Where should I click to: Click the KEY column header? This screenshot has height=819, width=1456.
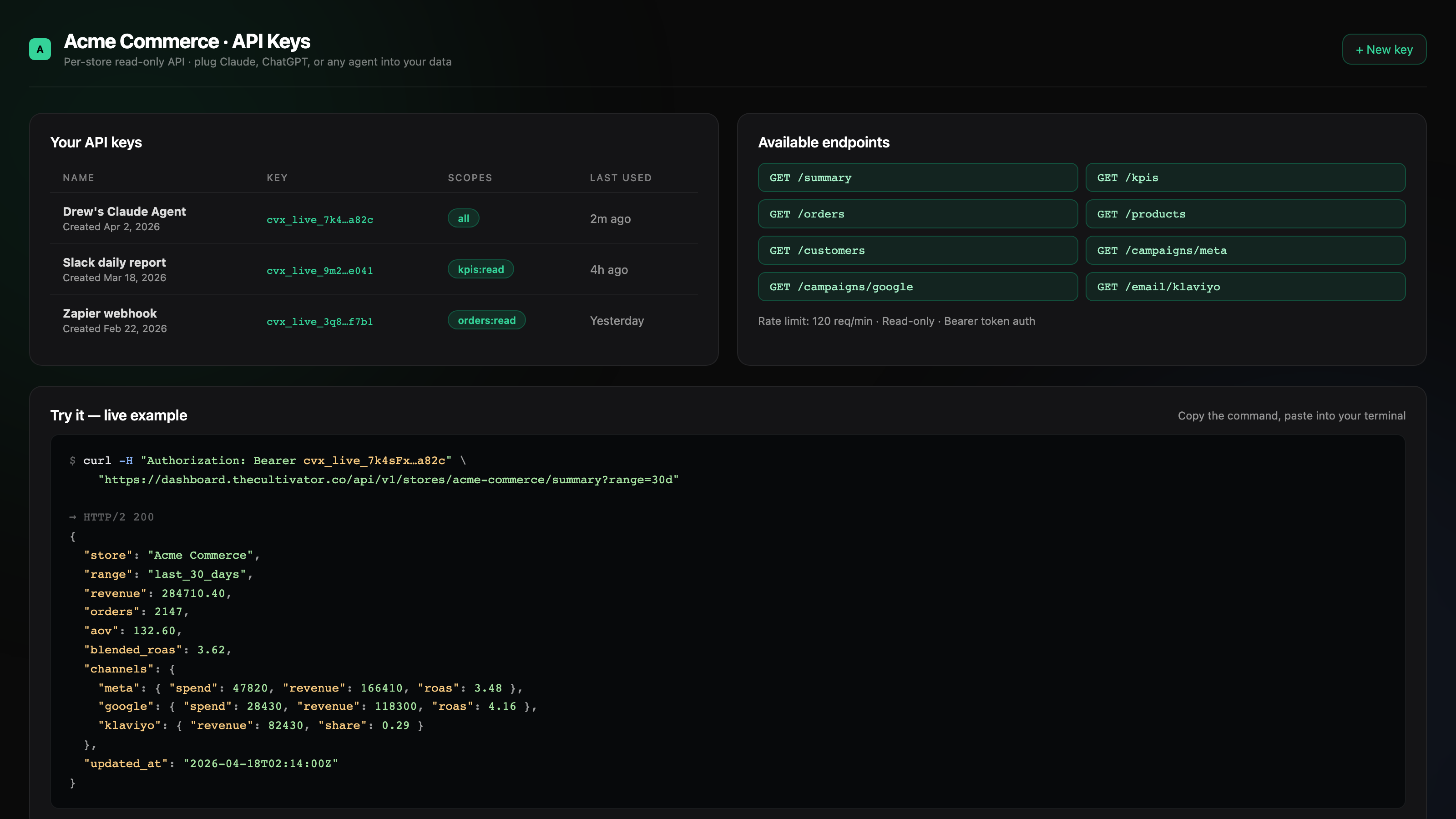pos(277,177)
